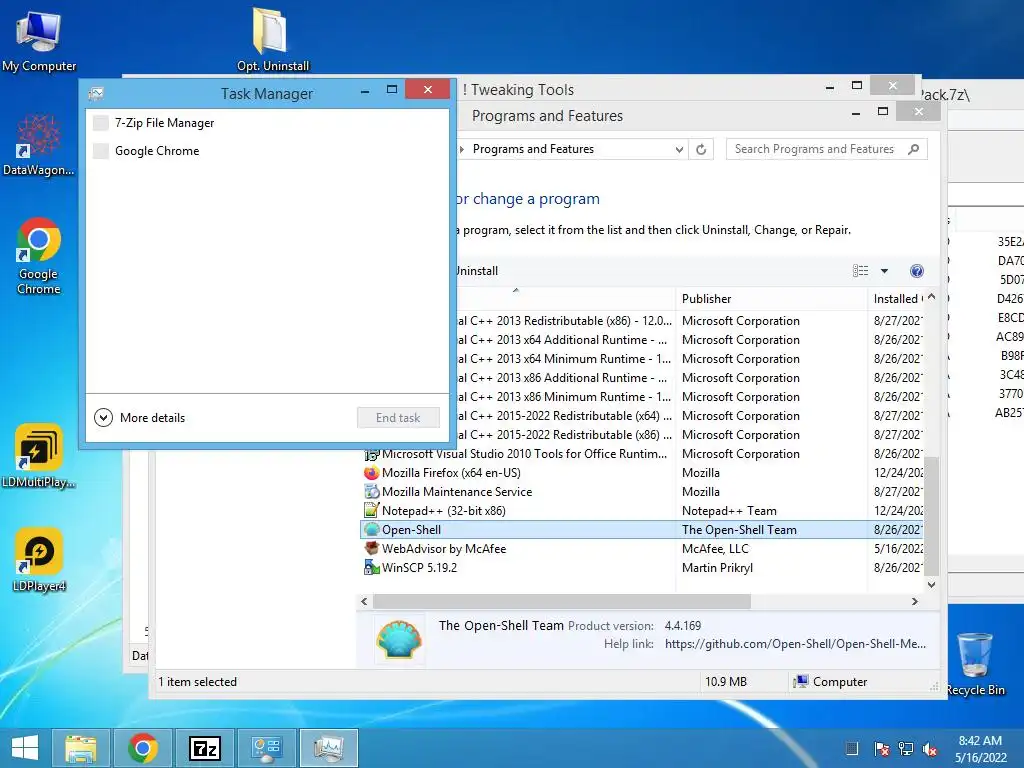Open the Open-Shell GitHub help link
This screenshot has height=768, width=1024.
click(795, 644)
